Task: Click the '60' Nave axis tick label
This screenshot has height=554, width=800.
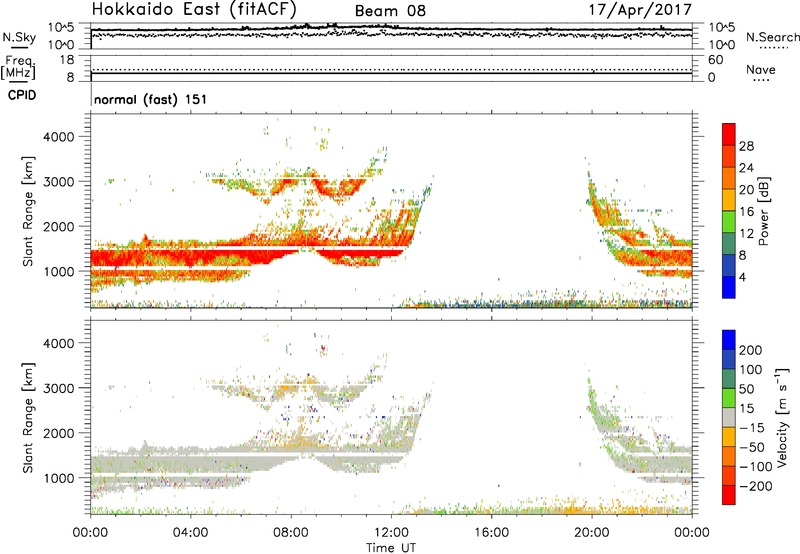Action: (715, 60)
